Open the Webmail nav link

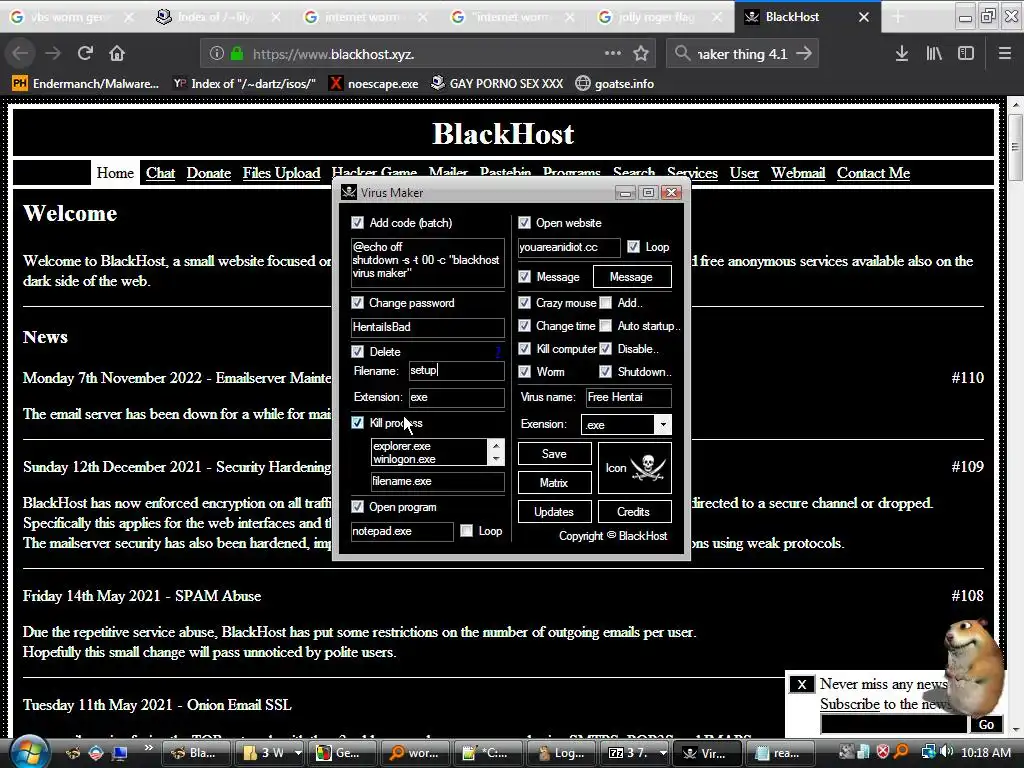[798, 173]
